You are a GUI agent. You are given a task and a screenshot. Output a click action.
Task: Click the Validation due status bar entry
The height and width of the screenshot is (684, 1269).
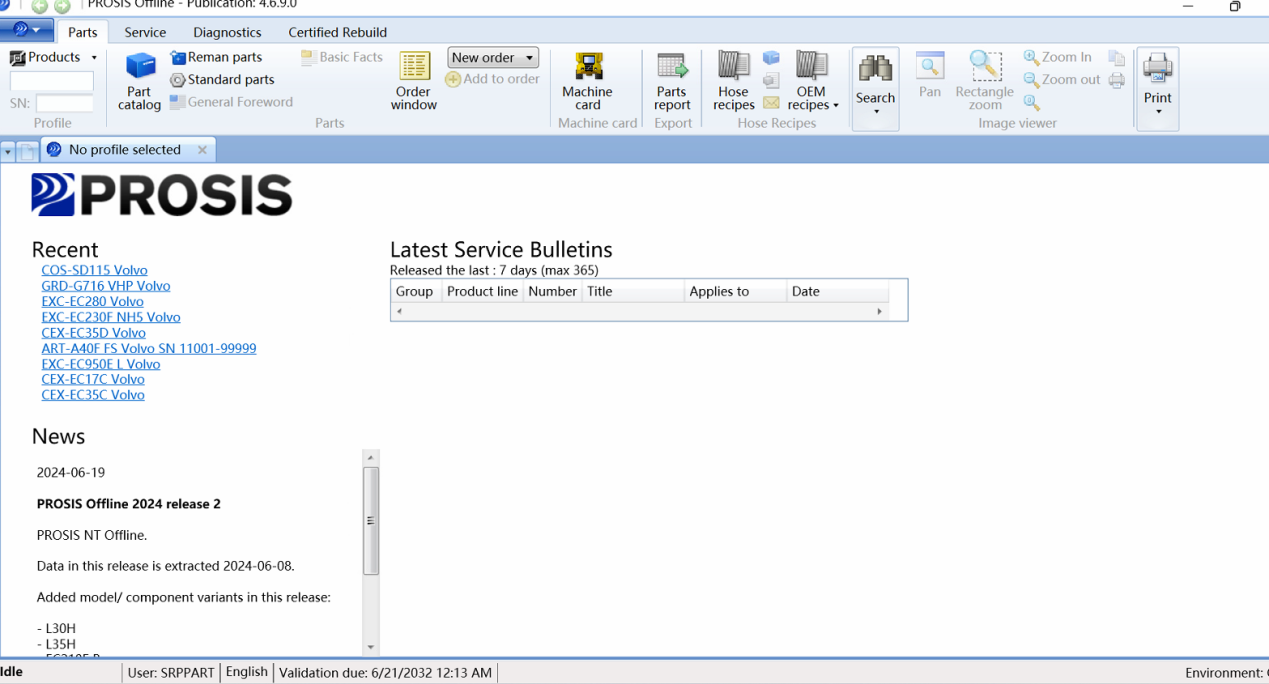[386, 672]
